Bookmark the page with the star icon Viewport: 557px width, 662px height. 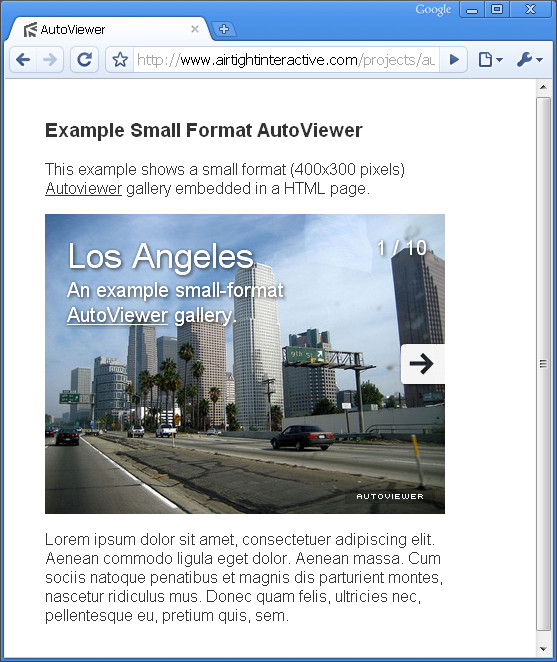120,60
